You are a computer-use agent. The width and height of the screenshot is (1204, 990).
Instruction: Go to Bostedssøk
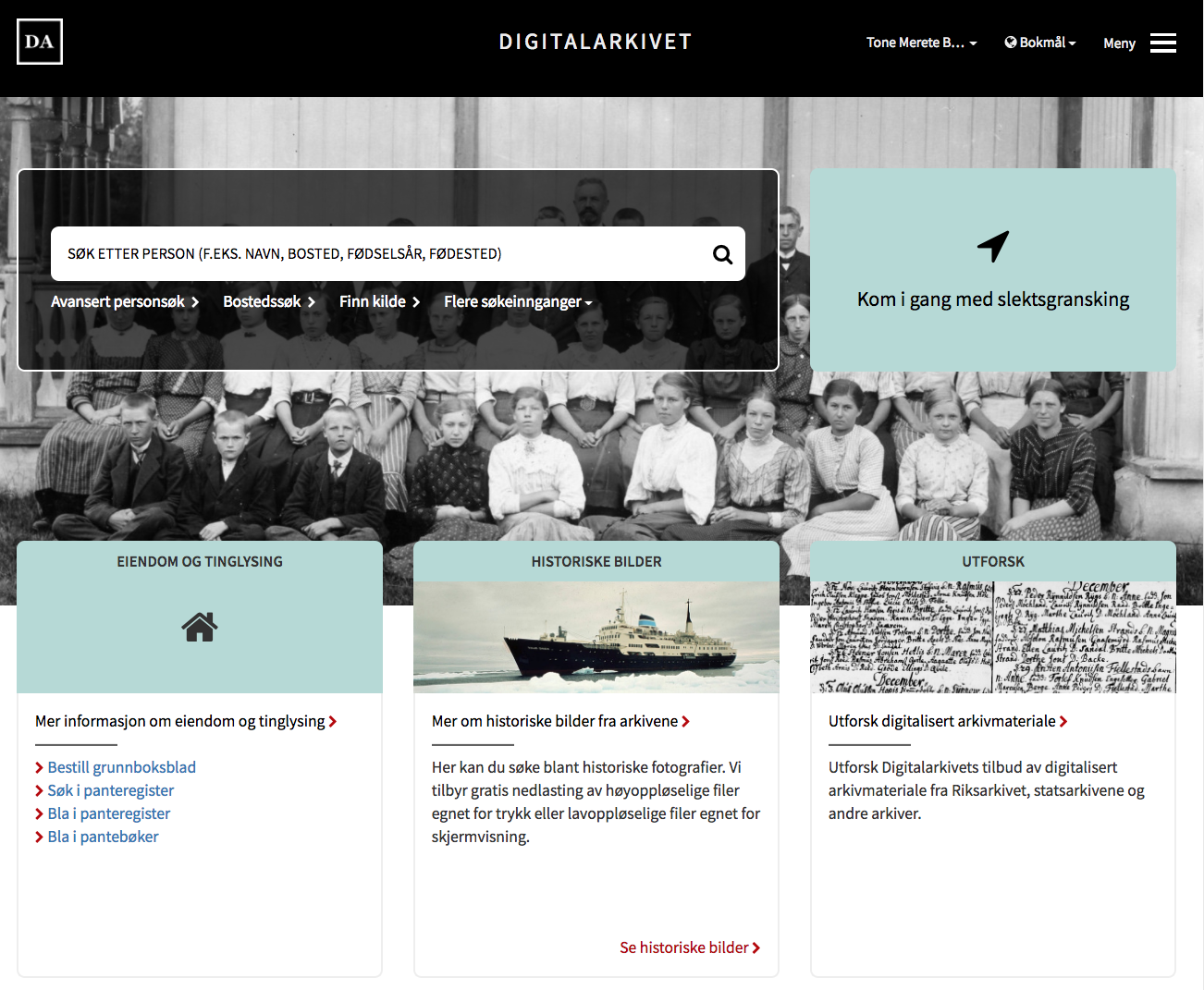click(x=269, y=301)
